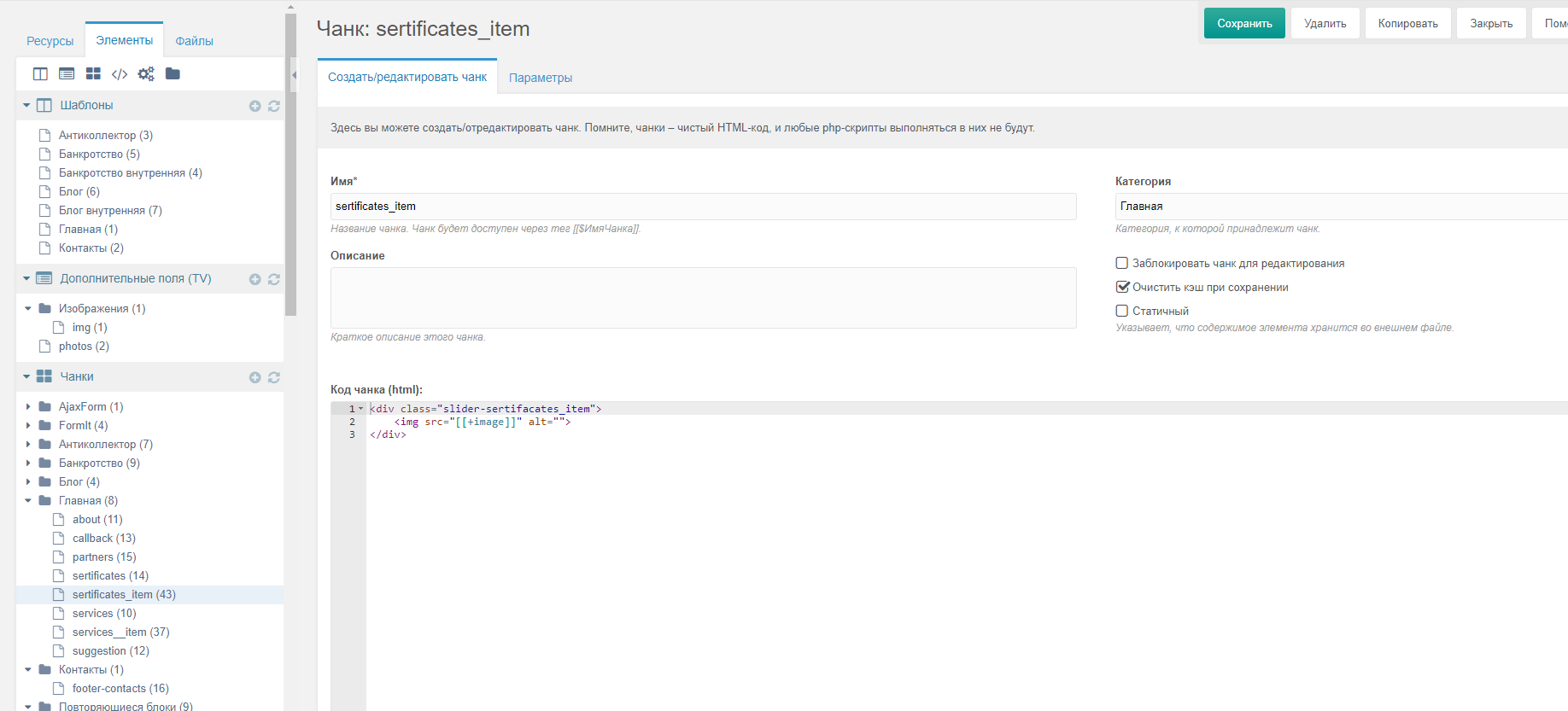
Task: Collapse the Изображения folder
Action: [28, 309]
